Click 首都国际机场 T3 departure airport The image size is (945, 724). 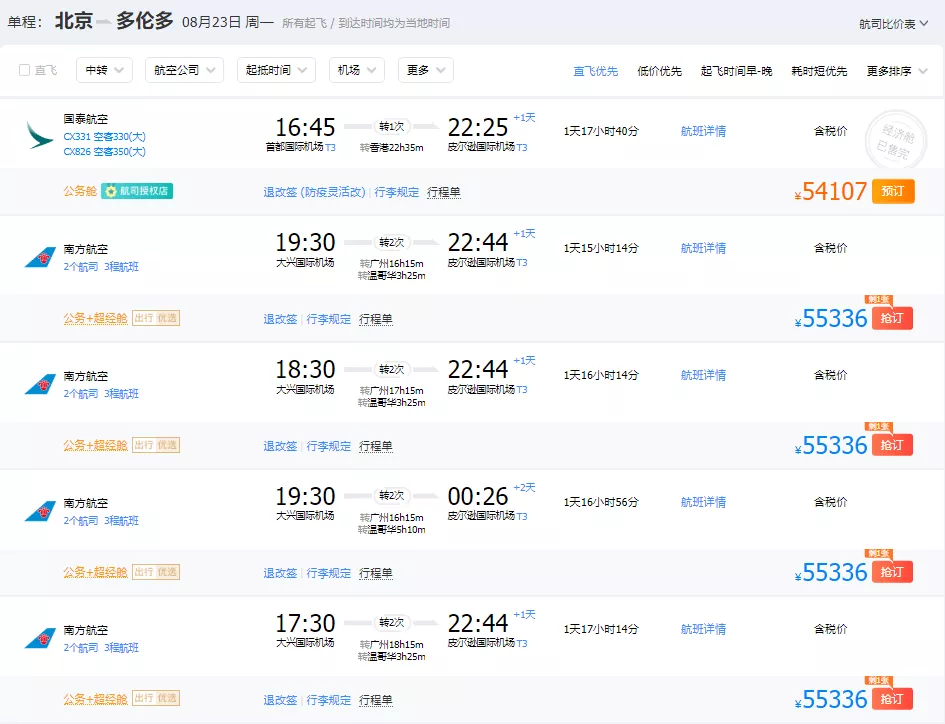(301, 147)
